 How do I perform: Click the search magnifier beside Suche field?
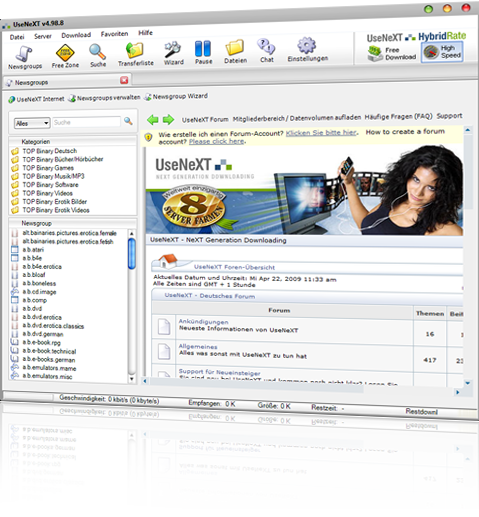[x=128, y=121]
